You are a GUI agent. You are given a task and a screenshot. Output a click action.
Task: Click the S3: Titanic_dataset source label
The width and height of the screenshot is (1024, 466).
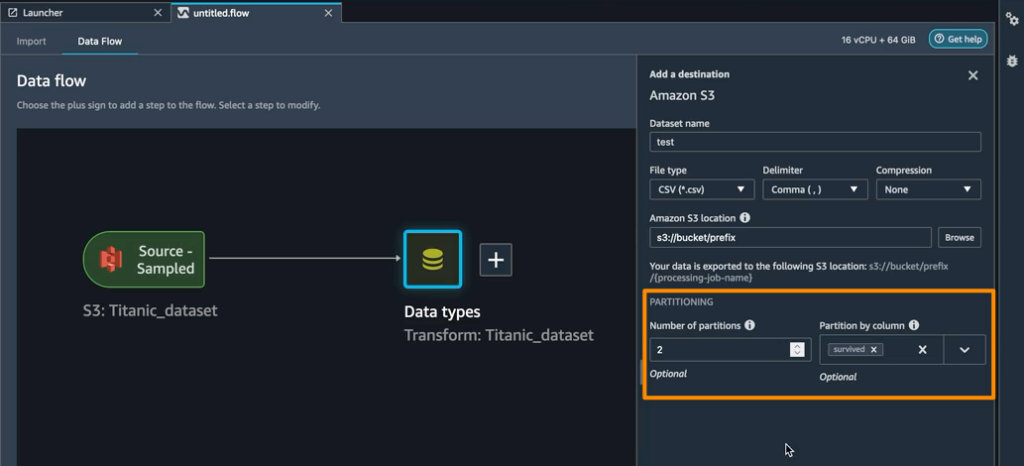[150, 311]
